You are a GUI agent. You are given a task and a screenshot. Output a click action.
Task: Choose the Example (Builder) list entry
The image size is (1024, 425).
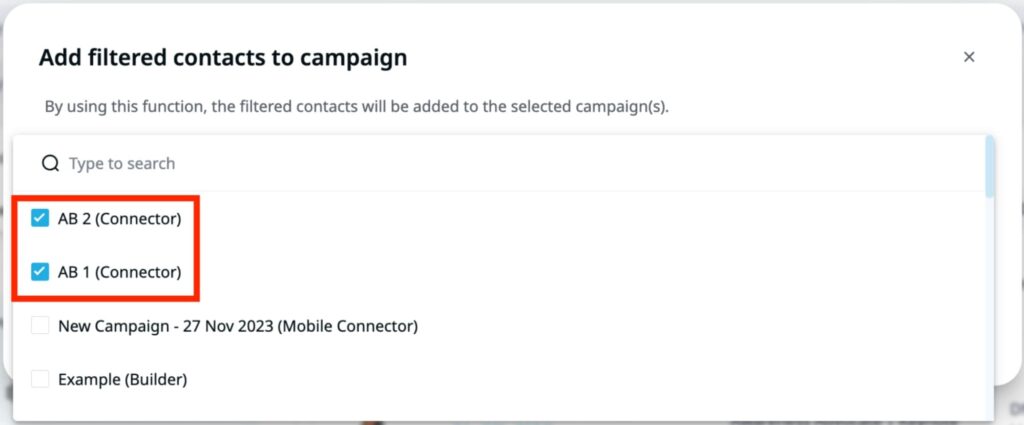click(x=500, y=379)
